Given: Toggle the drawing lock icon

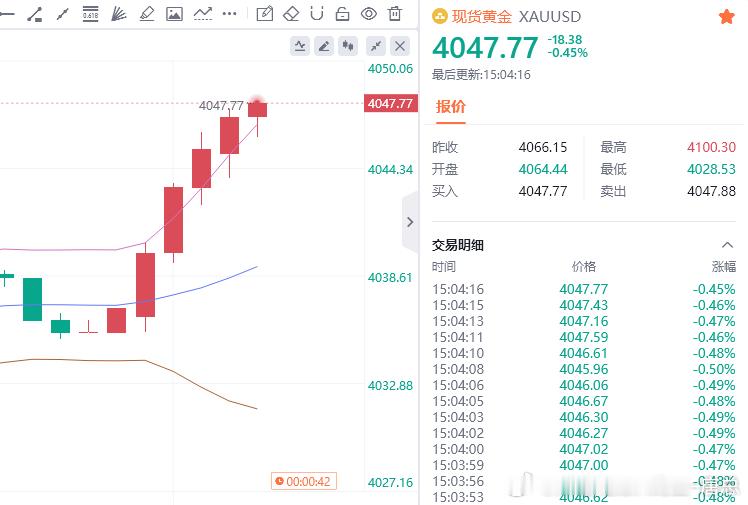Looking at the screenshot, I should click(x=343, y=14).
